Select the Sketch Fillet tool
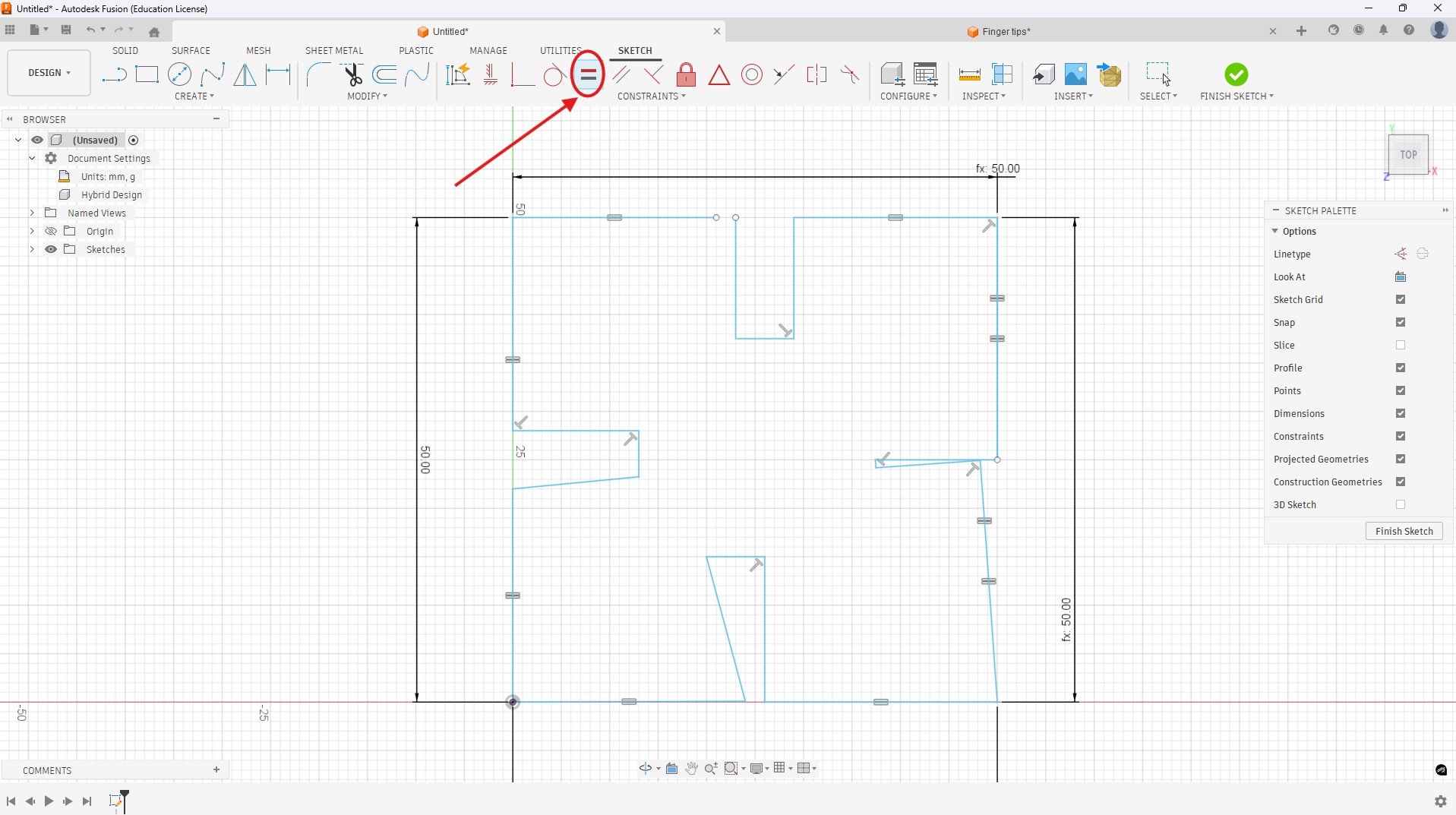The height and width of the screenshot is (815, 1456). click(318, 74)
